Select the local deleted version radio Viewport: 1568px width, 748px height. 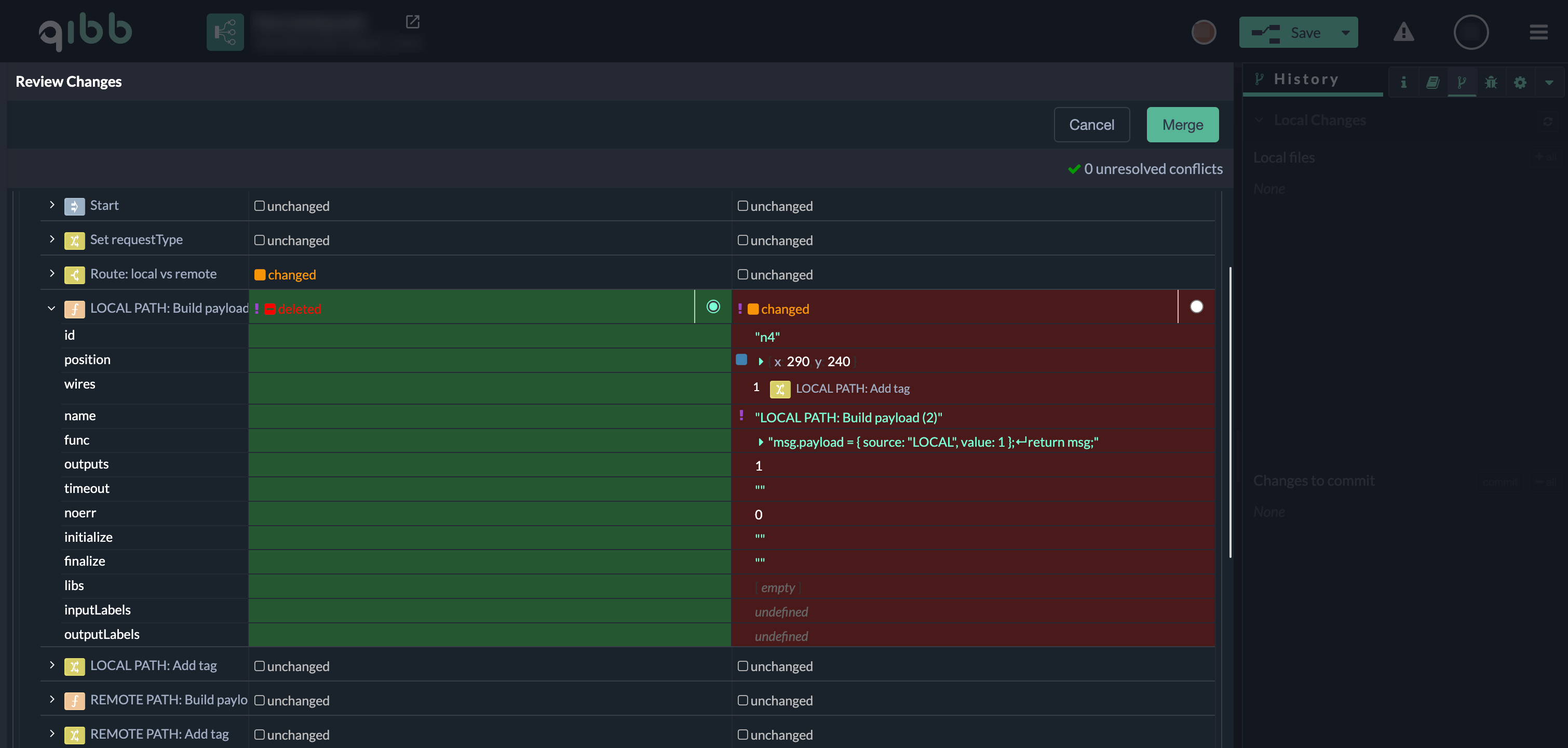coord(713,306)
